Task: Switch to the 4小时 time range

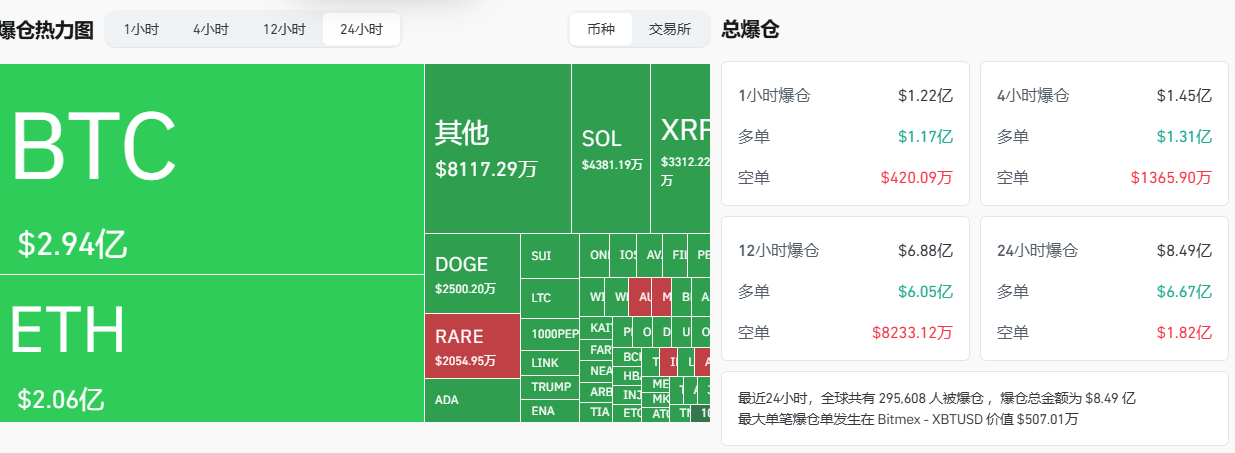Action: [210, 30]
